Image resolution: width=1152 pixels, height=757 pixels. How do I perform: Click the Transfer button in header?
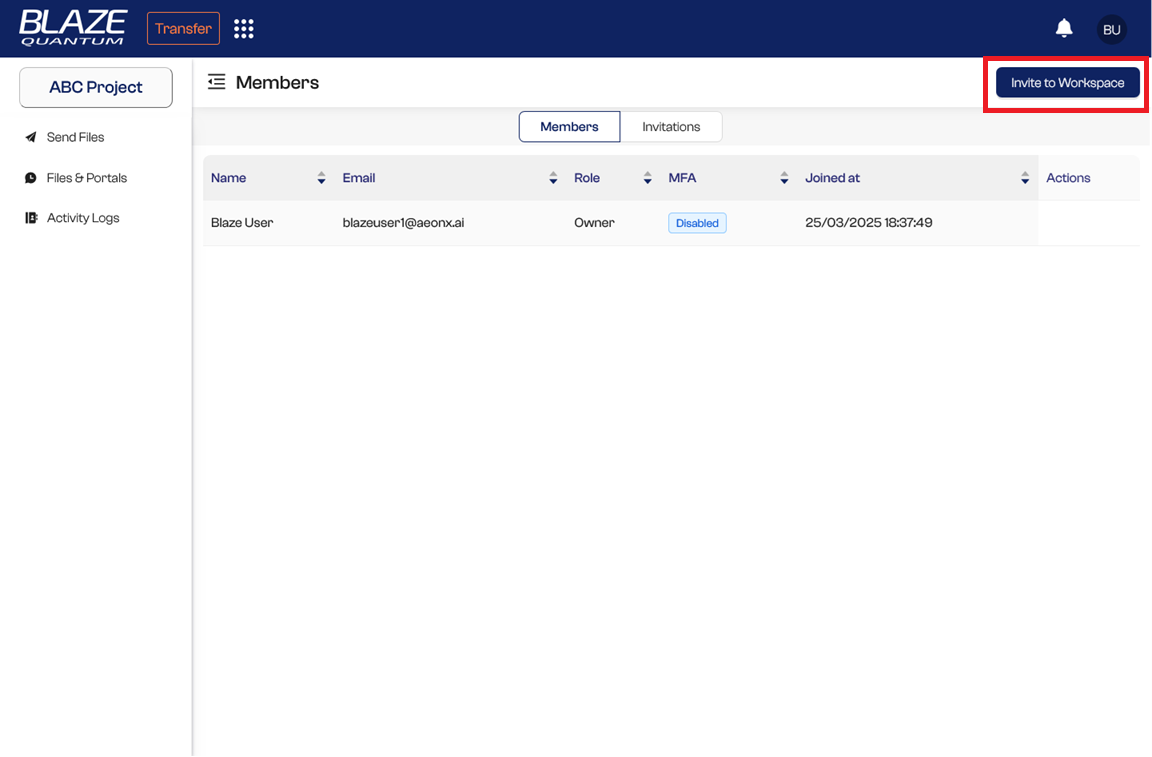[x=183, y=29]
